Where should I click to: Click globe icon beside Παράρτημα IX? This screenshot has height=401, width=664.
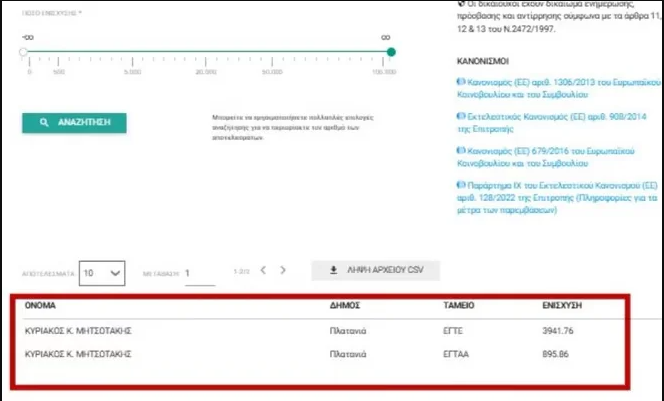click(x=460, y=186)
